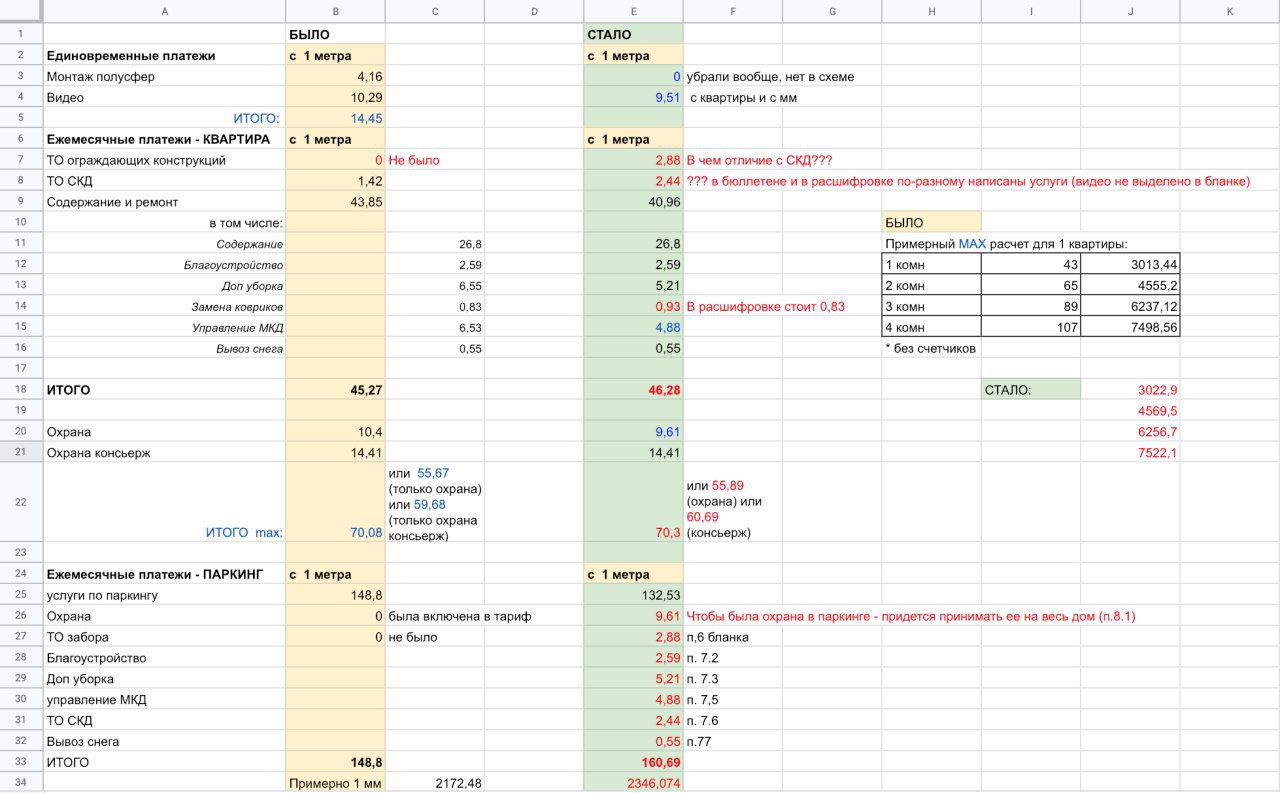This screenshot has height=793, width=1280.
Task: Click the '* без счетчиков' note
Action: [x=931, y=348]
